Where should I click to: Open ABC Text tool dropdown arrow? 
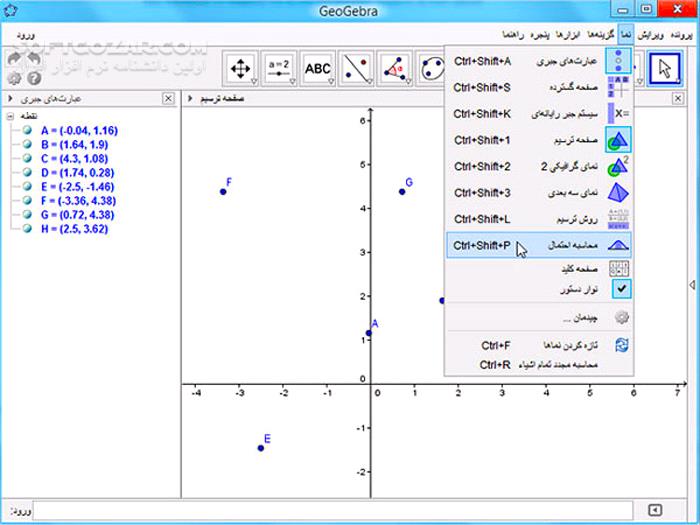(x=331, y=82)
